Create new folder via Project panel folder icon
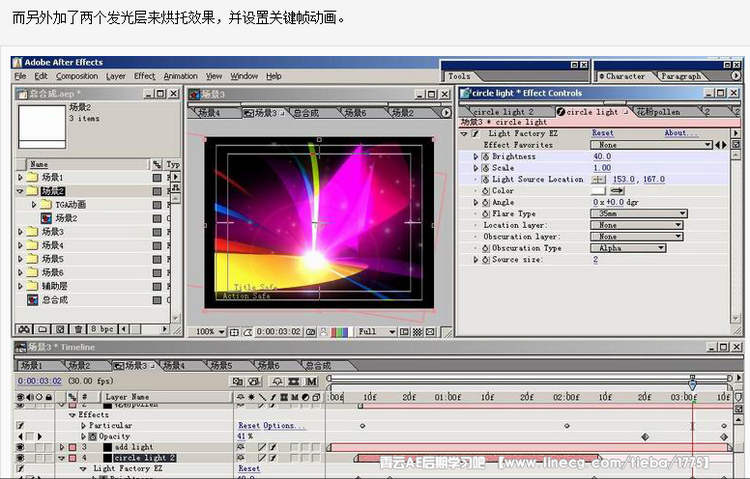 [43, 329]
